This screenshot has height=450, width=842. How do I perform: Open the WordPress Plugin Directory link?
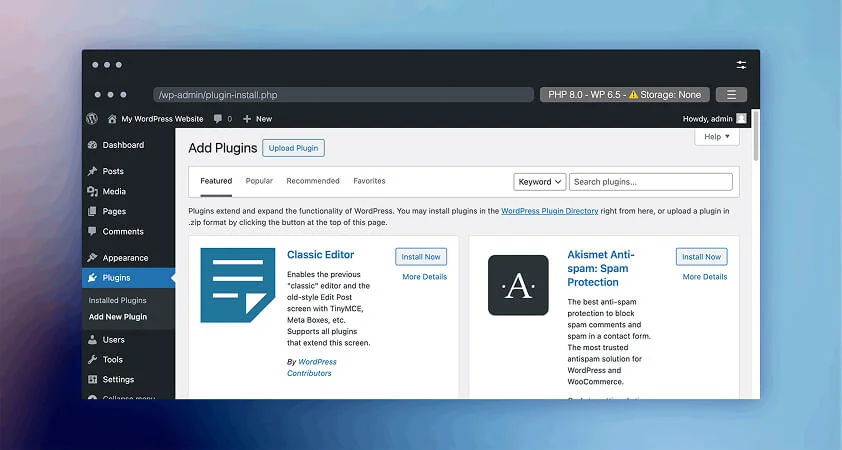[x=549, y=211]
